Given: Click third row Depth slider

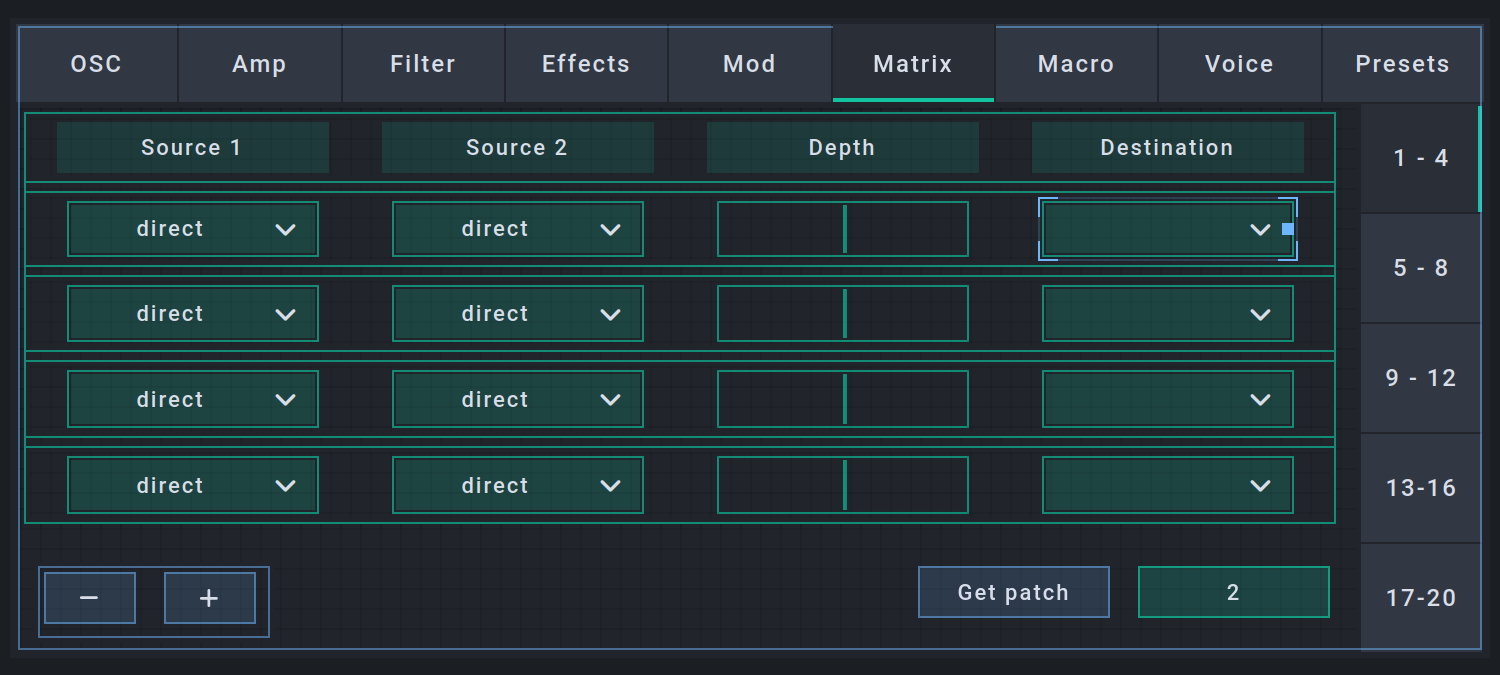Looking at the screenshot, I should click(843, 399).
